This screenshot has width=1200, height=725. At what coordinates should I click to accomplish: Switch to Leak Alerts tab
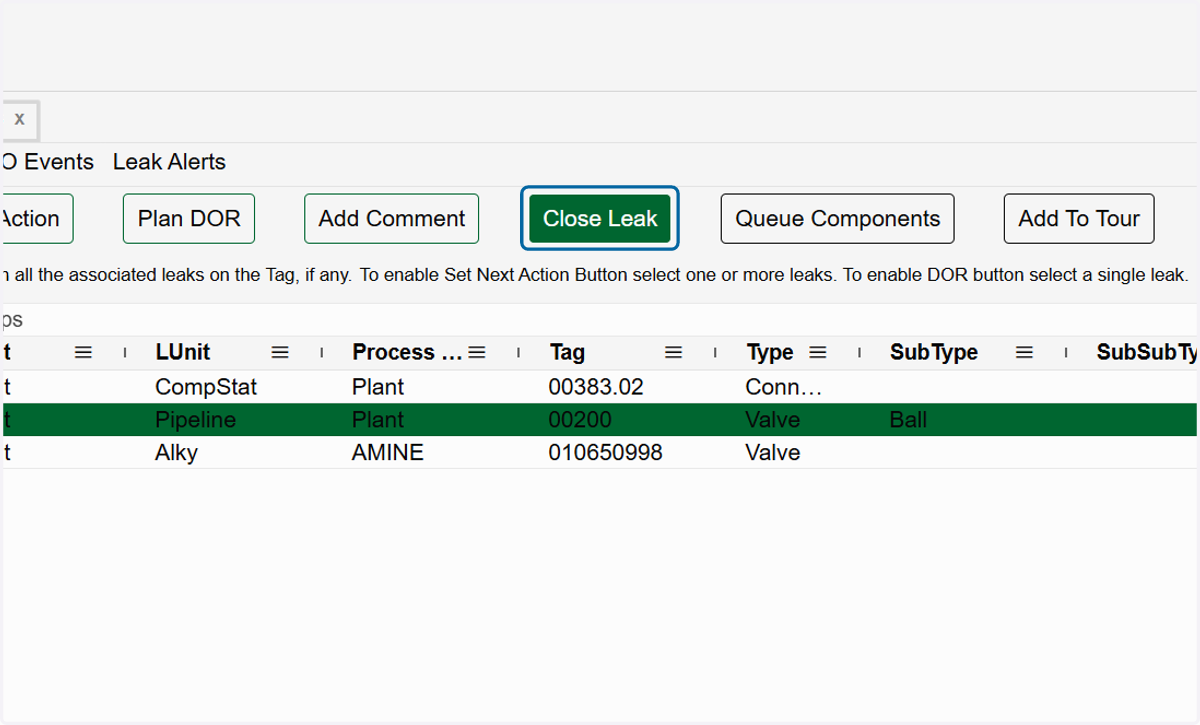pos(169,162)
